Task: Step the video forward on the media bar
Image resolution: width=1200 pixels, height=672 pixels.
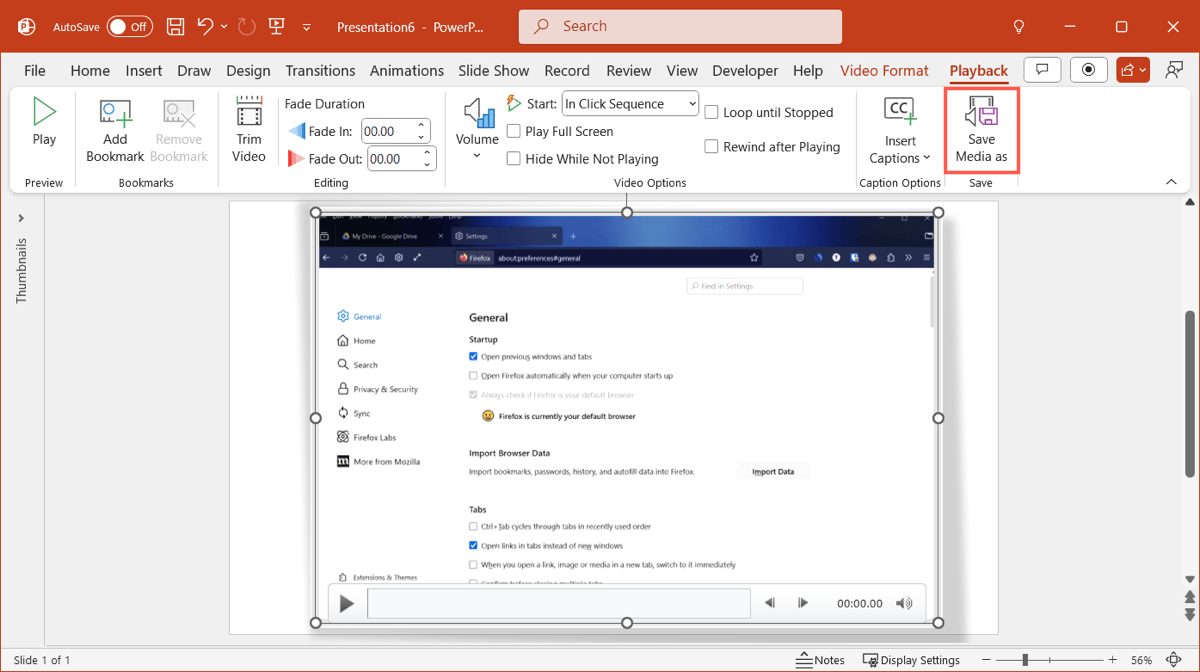Action: coord(803,603)
